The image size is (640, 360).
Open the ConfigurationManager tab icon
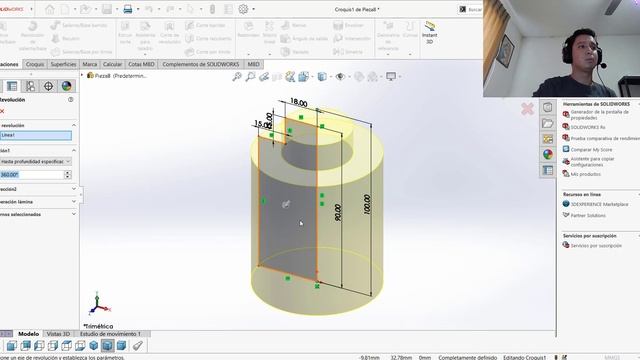[x=30, y=86]
